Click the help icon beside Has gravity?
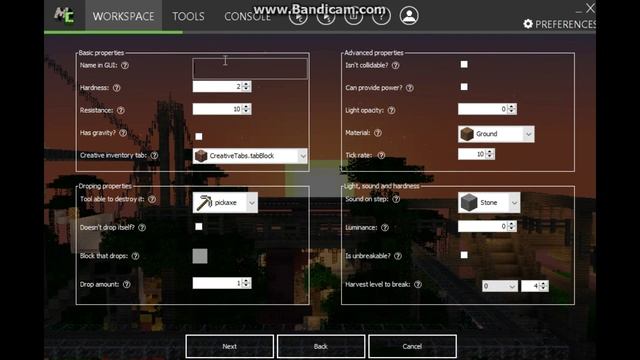 coord(123,133)
